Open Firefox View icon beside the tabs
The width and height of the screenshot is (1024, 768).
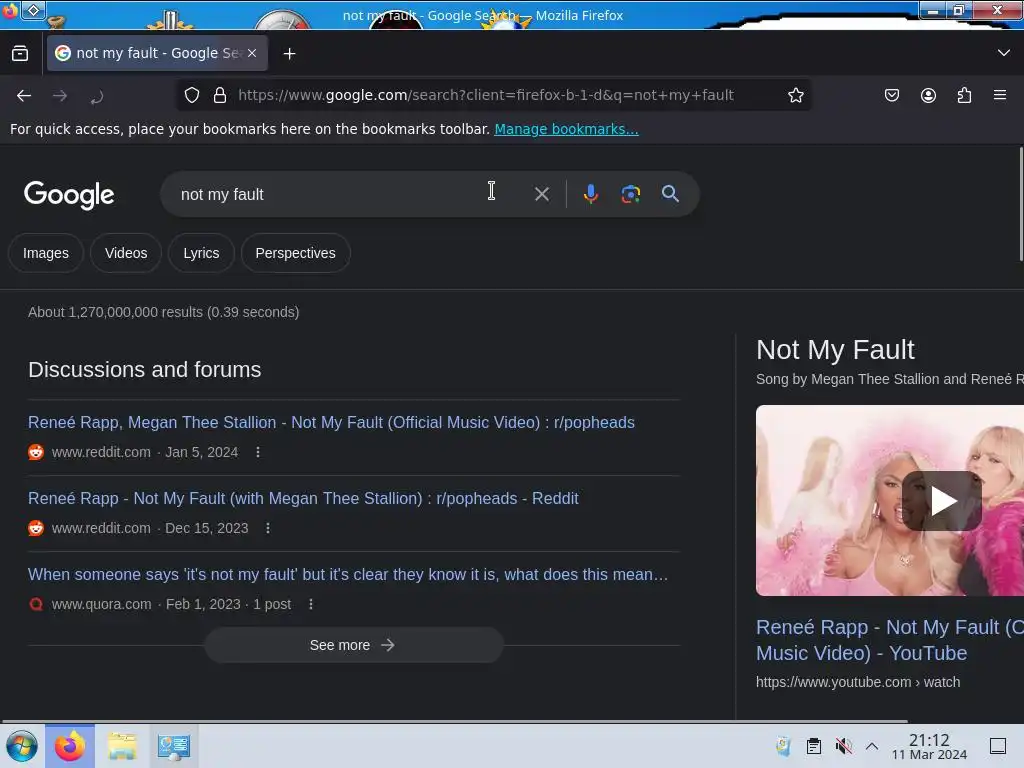[x=20, y=54]
